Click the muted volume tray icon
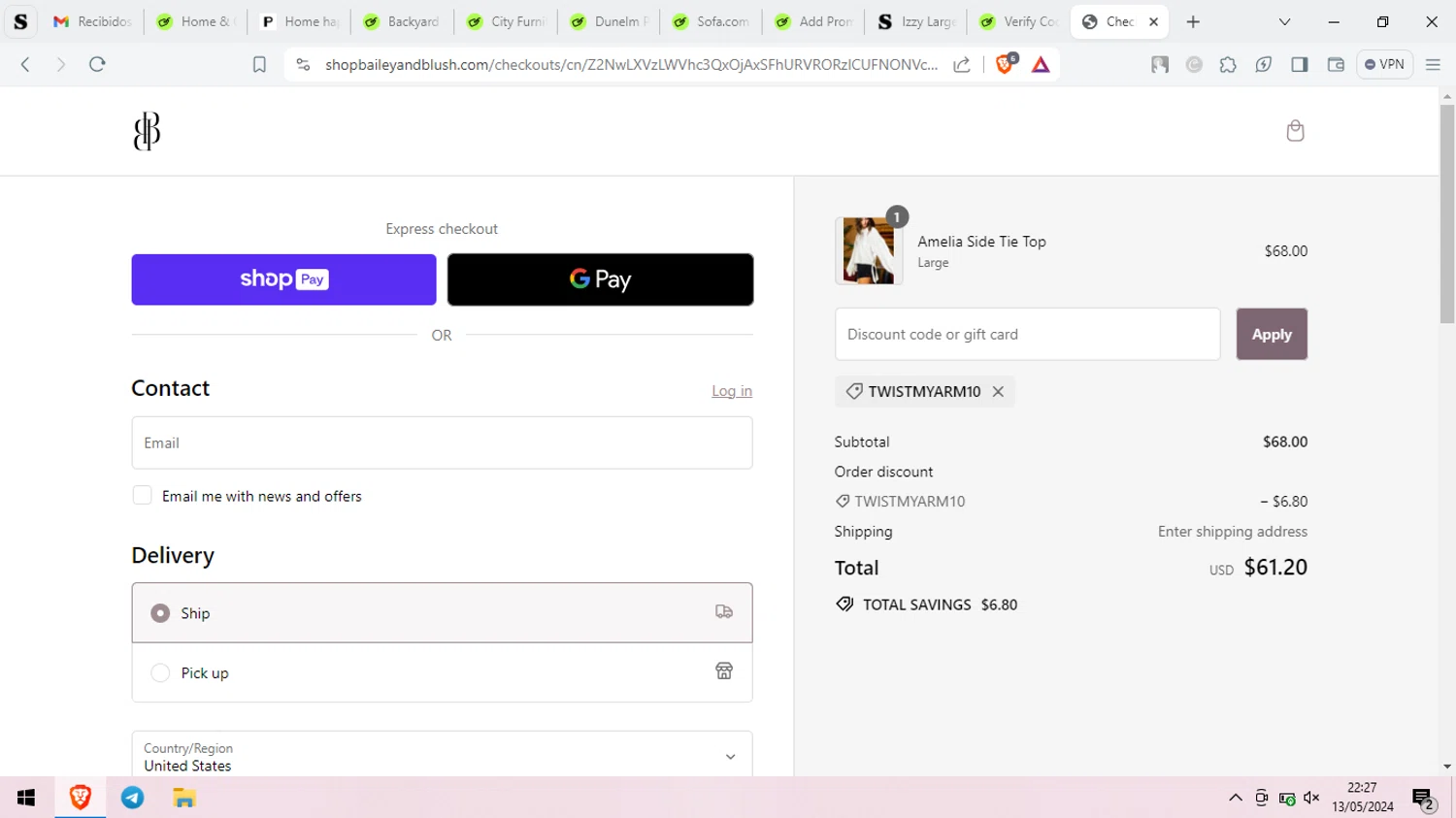Screen dimensions: 1456x818 click(x=1311, y=798)
